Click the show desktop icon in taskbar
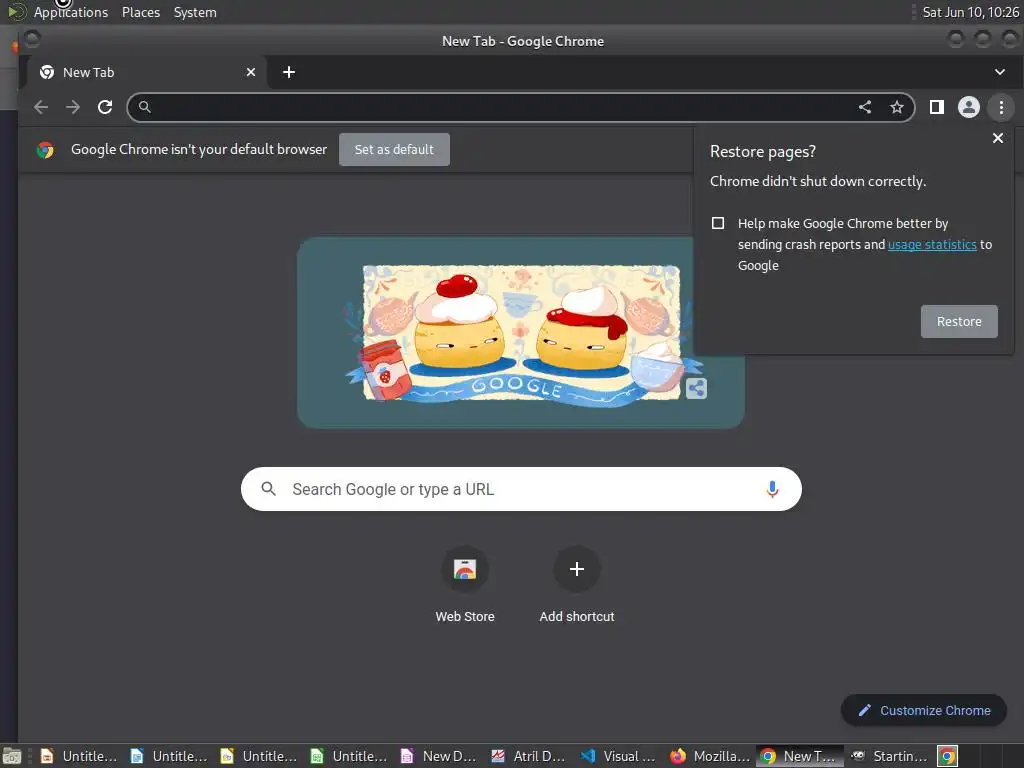Image resolution: width=1024 pixels, height=768 pixels. click(12, 756)
